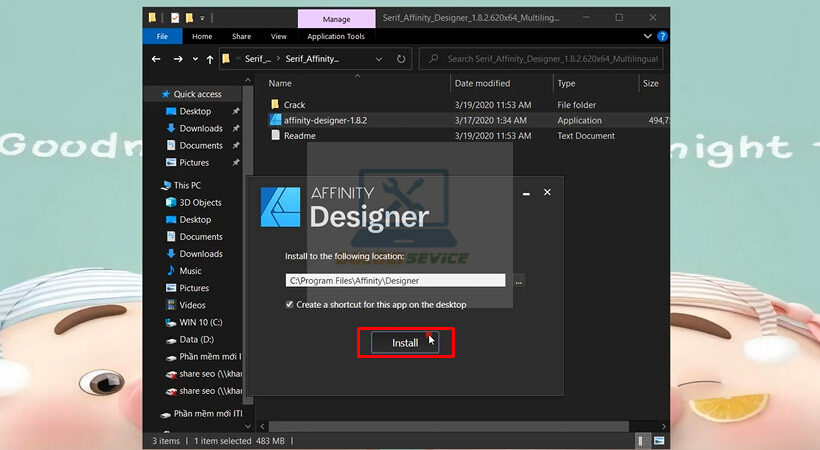Open Downloads under This PC

coord(201,254)
